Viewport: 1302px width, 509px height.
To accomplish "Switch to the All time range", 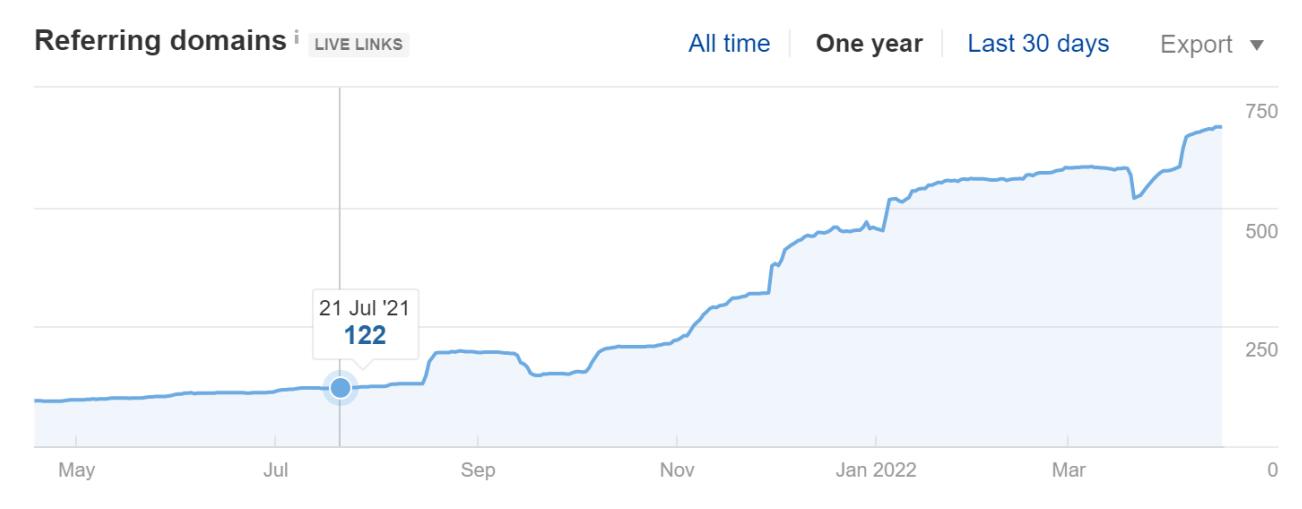I will (729, 44).
